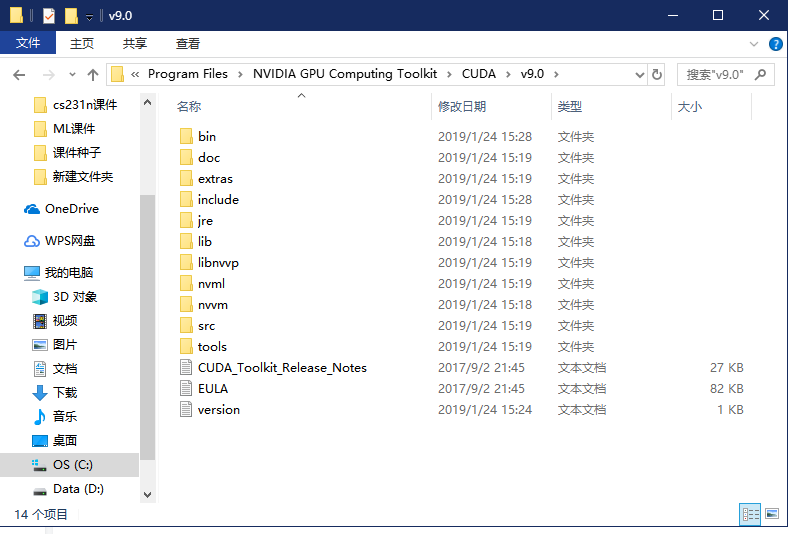The image size is (795, 534).
Task: Sort by the 大小 column header
Action: pos(690,106)
